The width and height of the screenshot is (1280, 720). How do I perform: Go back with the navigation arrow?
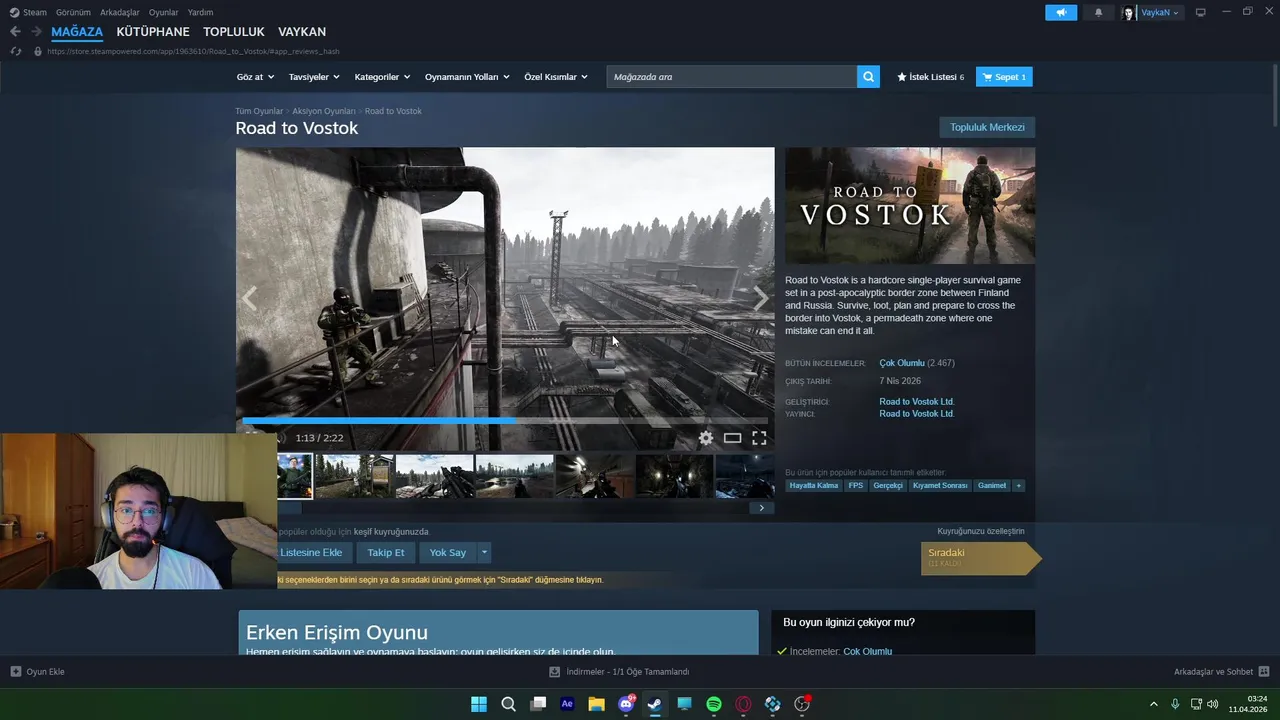[x=15, y=31]
